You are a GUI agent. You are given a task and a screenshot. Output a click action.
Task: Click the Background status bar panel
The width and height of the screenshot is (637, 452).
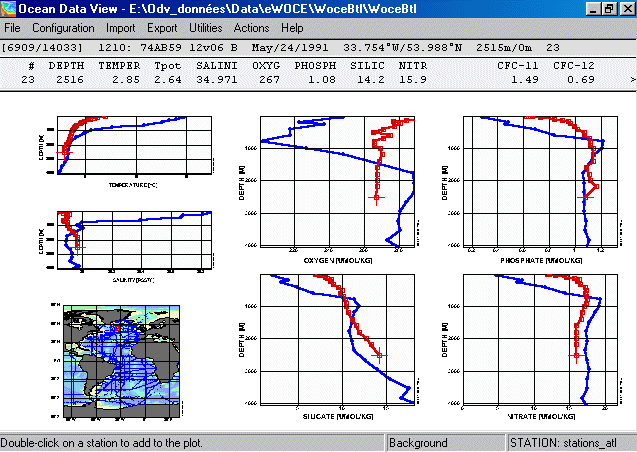[x=444, y=442]
